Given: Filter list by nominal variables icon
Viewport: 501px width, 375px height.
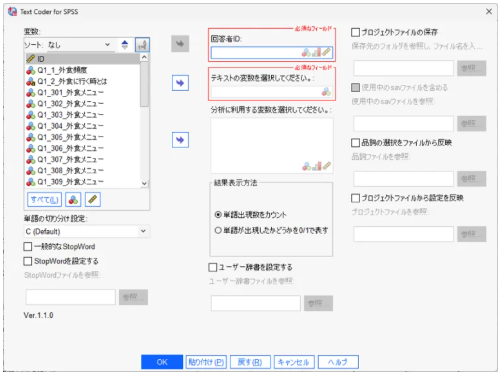Looking at the screenshot, I should click(x=73, y=200).
